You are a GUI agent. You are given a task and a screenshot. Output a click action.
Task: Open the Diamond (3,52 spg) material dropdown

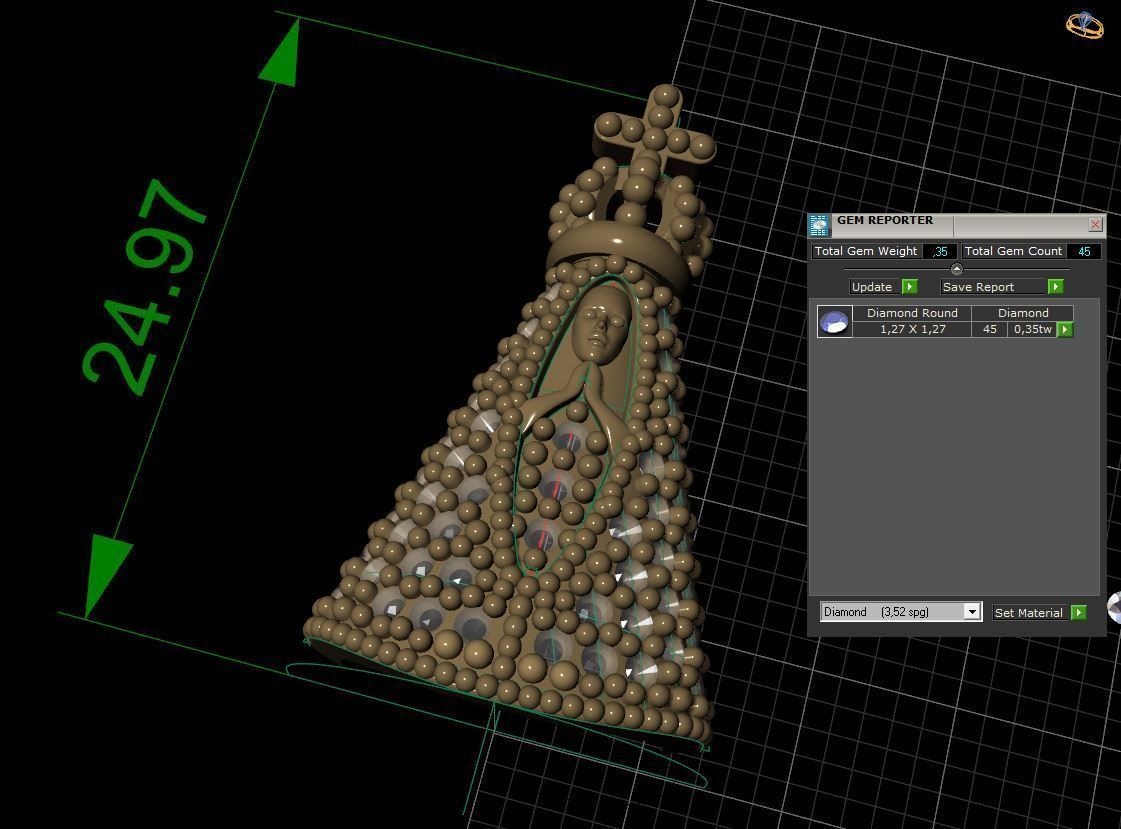(x=901, y=612)
